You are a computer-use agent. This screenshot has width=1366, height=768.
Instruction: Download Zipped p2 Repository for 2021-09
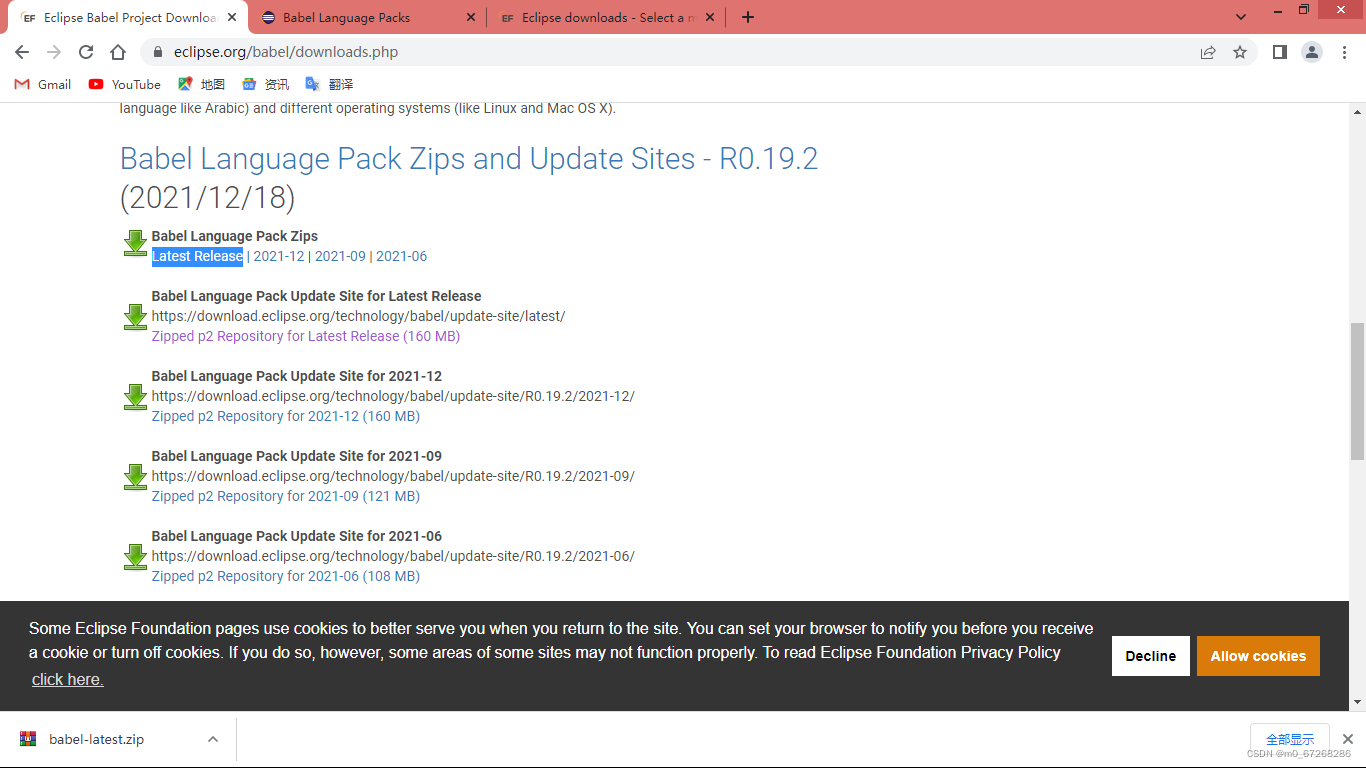(x=286, y=496)
